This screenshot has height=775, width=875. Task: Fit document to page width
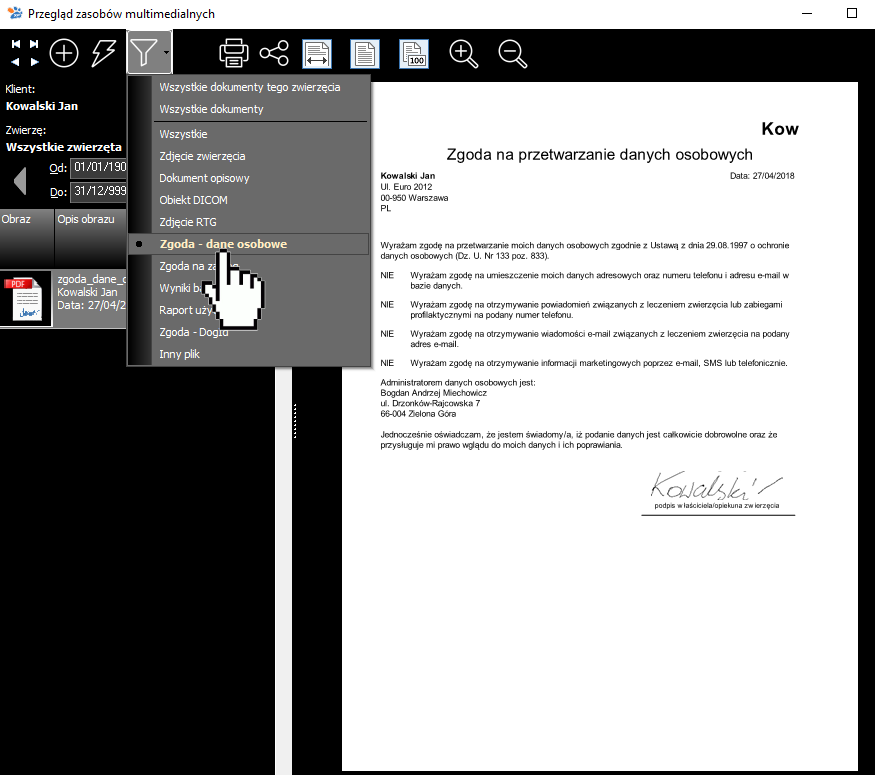coord(317,54)
